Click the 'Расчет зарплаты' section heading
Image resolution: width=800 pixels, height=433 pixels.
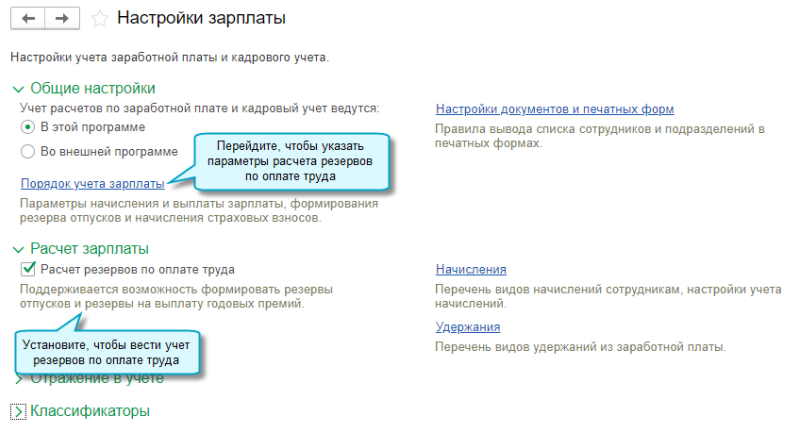[89, 248]
